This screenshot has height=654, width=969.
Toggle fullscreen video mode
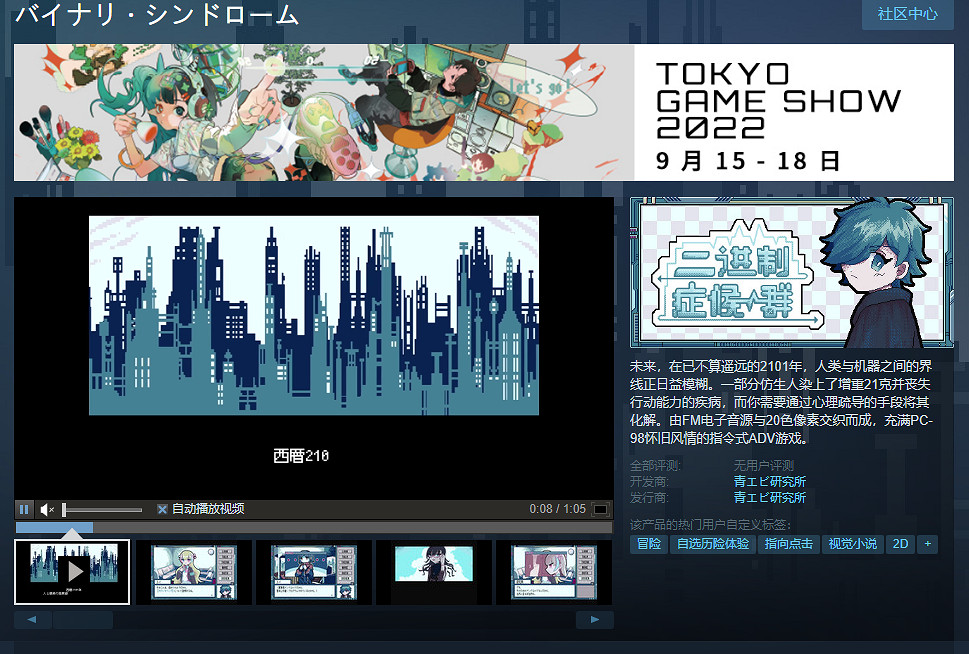pos(600,509)
